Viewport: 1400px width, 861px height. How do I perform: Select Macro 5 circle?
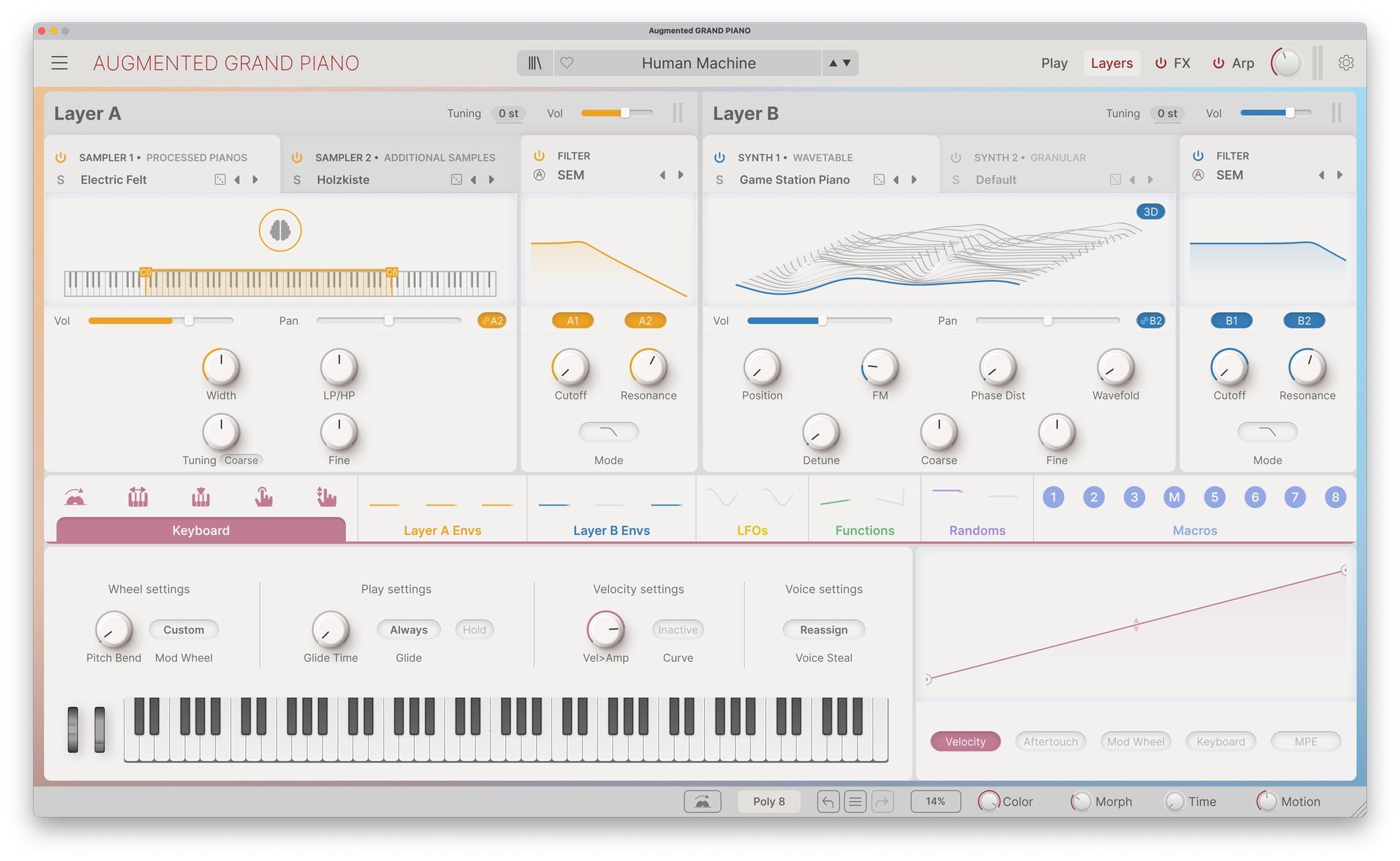(x=1214, y=497)
